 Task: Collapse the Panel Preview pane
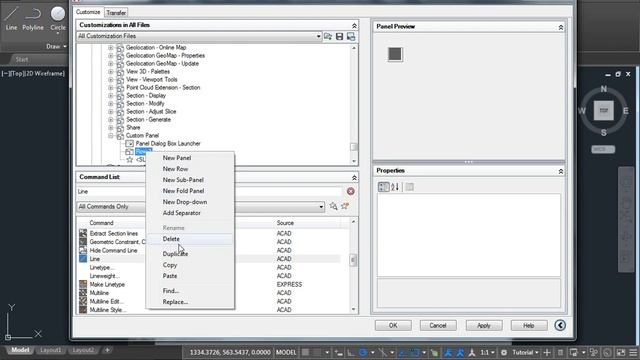[560, 27]
